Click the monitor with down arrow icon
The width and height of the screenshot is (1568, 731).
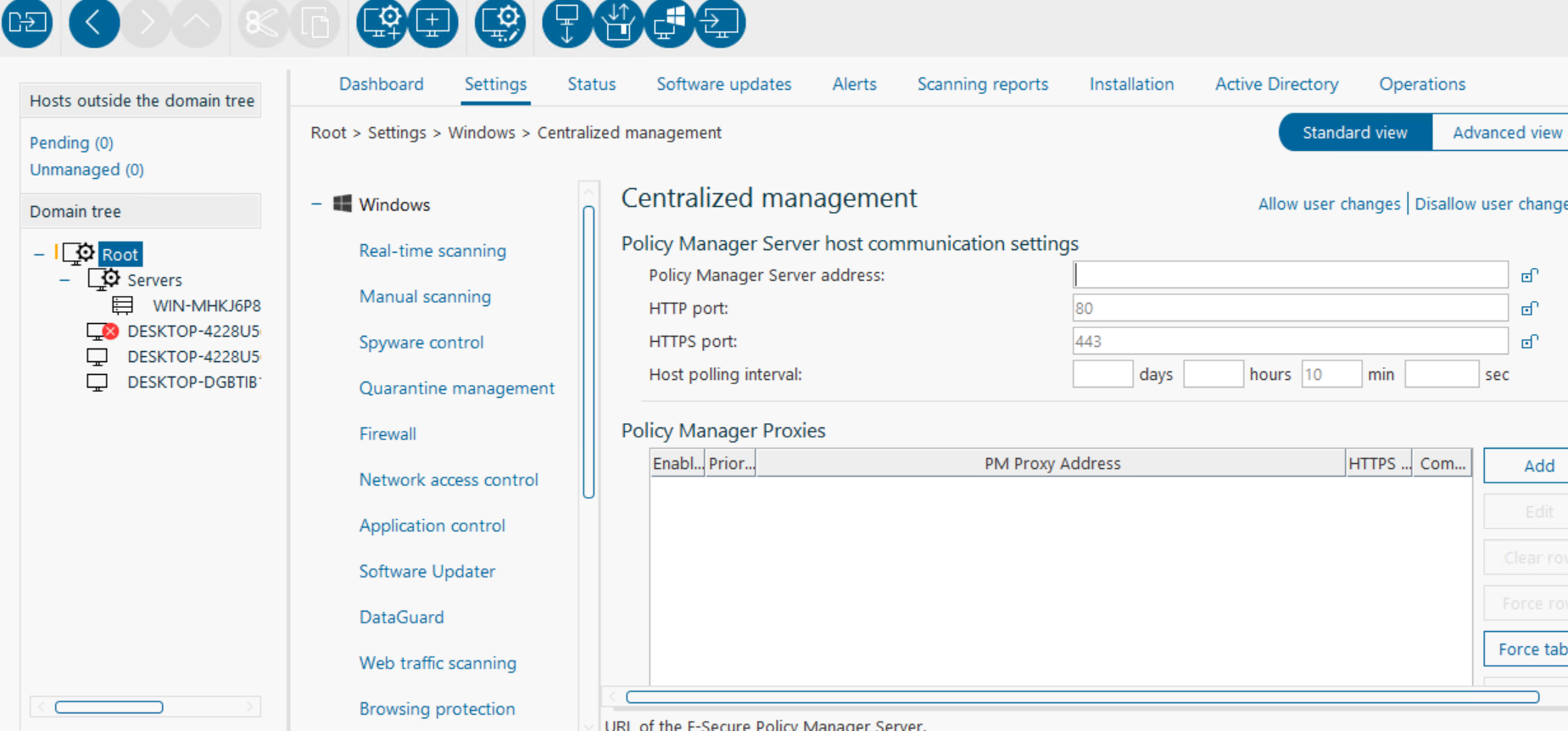coord(567,22)
